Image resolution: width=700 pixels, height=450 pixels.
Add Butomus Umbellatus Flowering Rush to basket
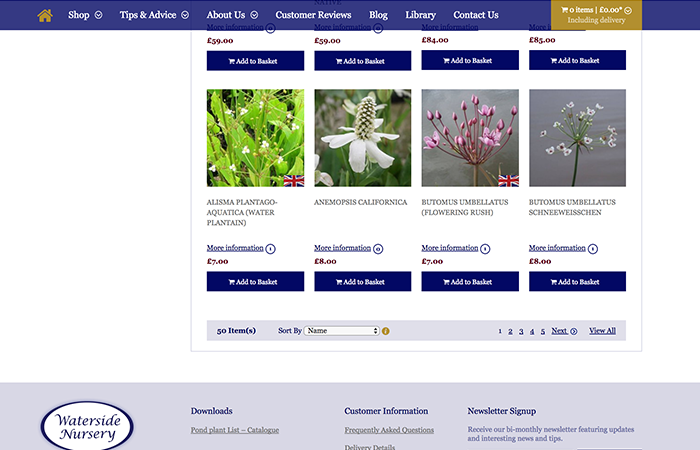tap(470, 282)
